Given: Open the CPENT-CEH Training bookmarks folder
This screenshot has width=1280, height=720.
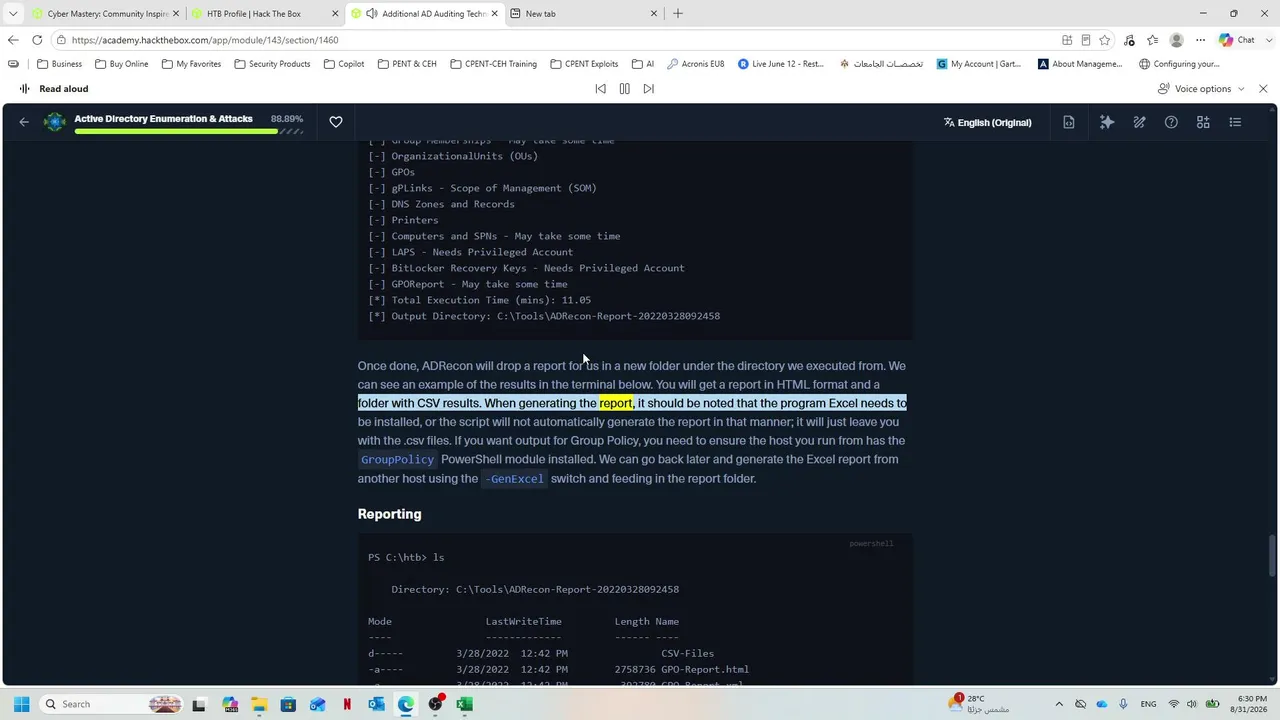Looking at the screenshot, I should (494, 64).
